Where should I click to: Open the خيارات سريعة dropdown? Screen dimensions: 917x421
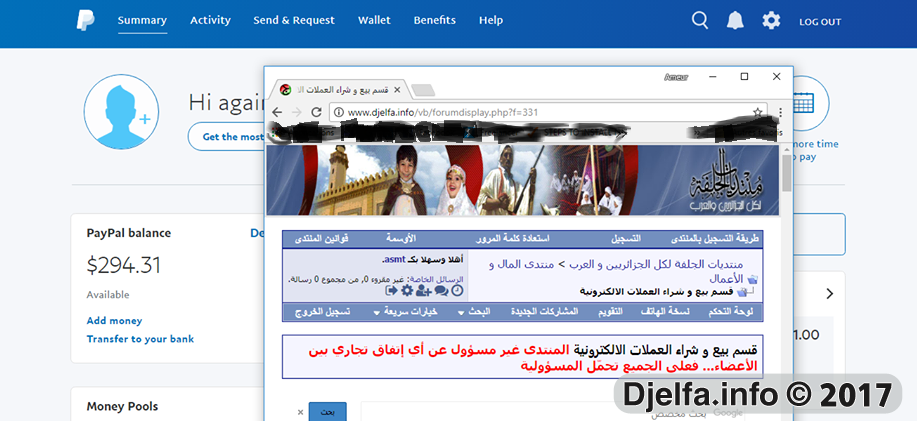[x=406, y=312]
